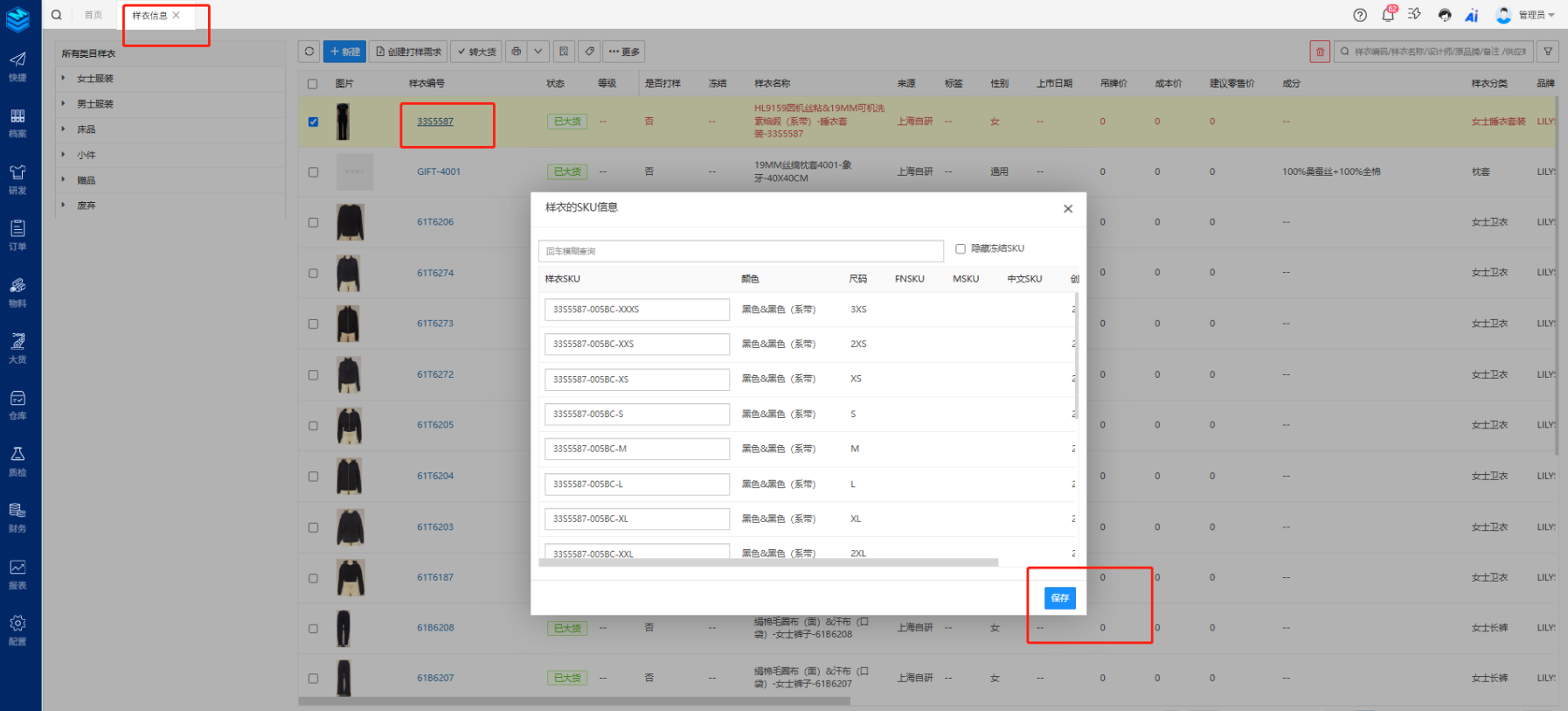The image size is (1568, 711).
Task: Open the 仓库 (Warehouse) sidebar module
Action: [x=17, y=404]
